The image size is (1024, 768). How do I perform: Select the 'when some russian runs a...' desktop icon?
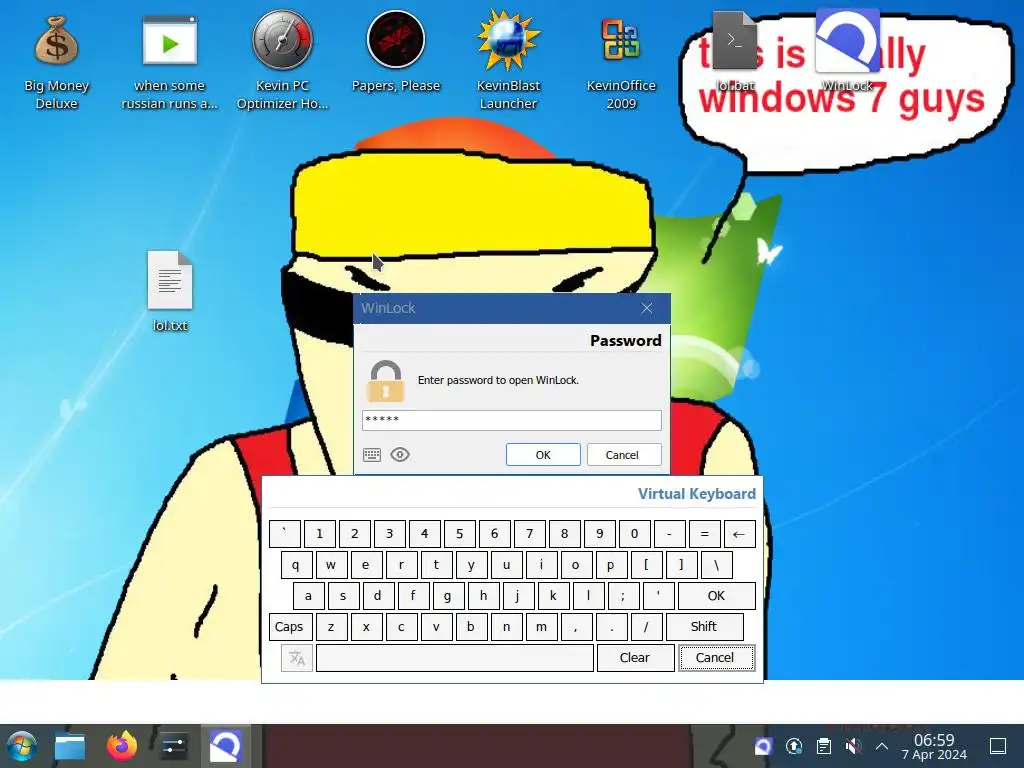(x=169, y=62)
